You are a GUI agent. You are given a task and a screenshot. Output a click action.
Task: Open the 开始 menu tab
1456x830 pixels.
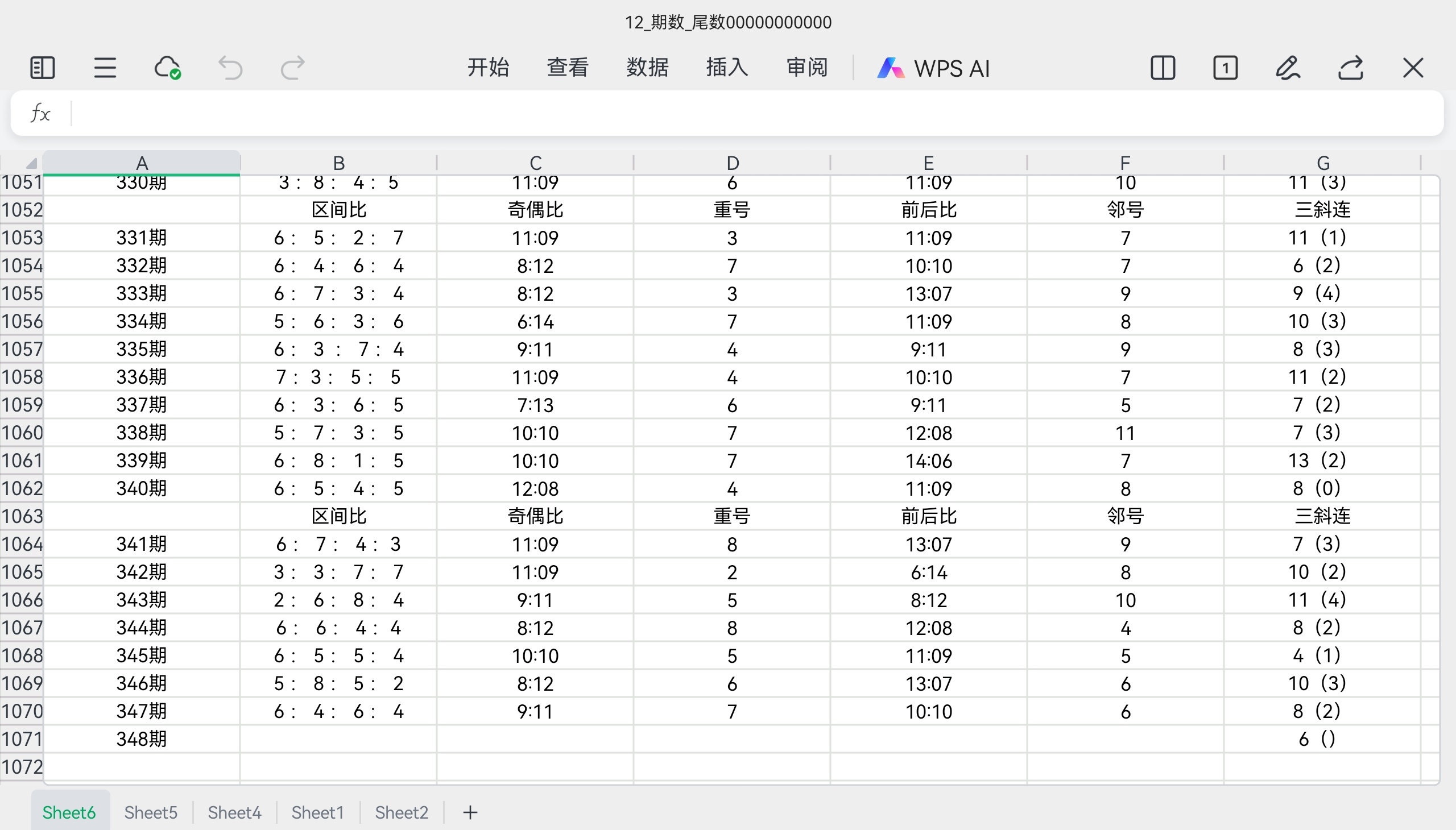coord(487,68)
